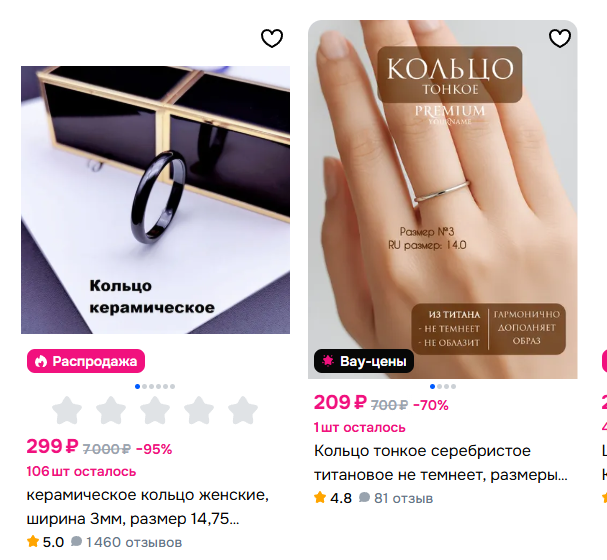The image size is (607, 560).
Task: Click the orange star next to 5.0 rating
Action: (33, 541)
